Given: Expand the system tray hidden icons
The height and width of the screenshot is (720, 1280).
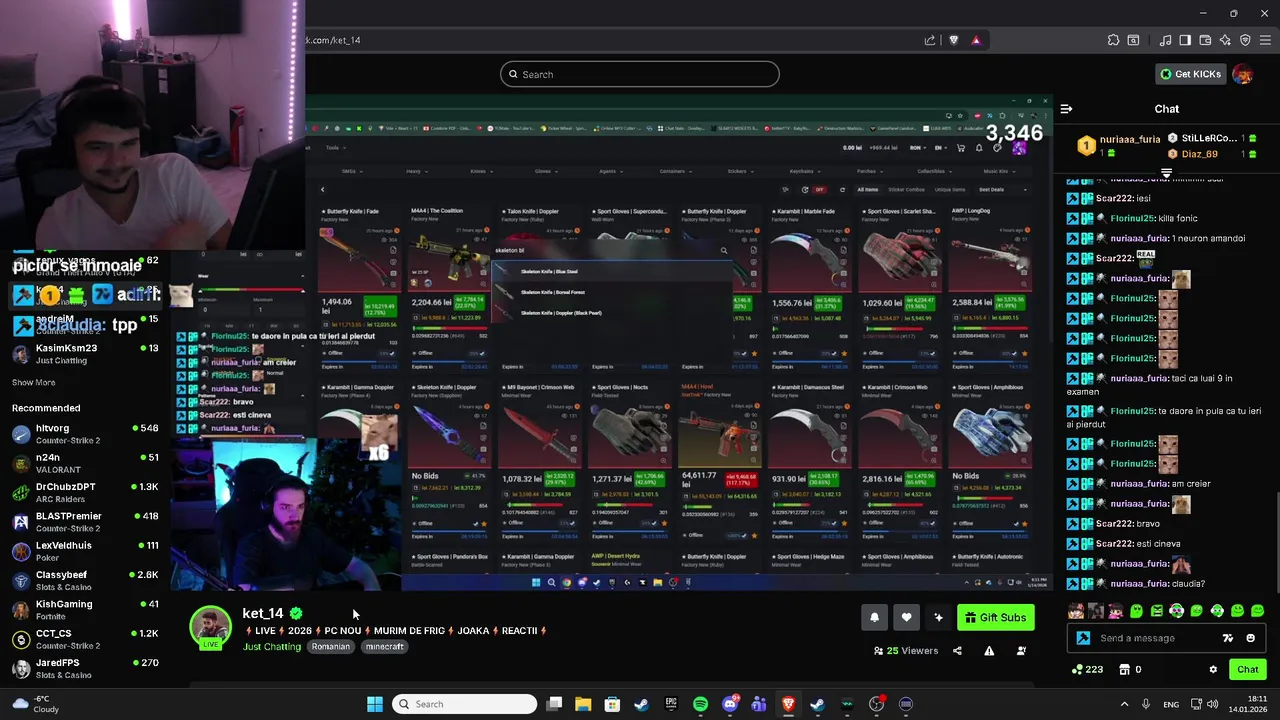Looking at the screenshot, I should click(x=1124, y=704).
